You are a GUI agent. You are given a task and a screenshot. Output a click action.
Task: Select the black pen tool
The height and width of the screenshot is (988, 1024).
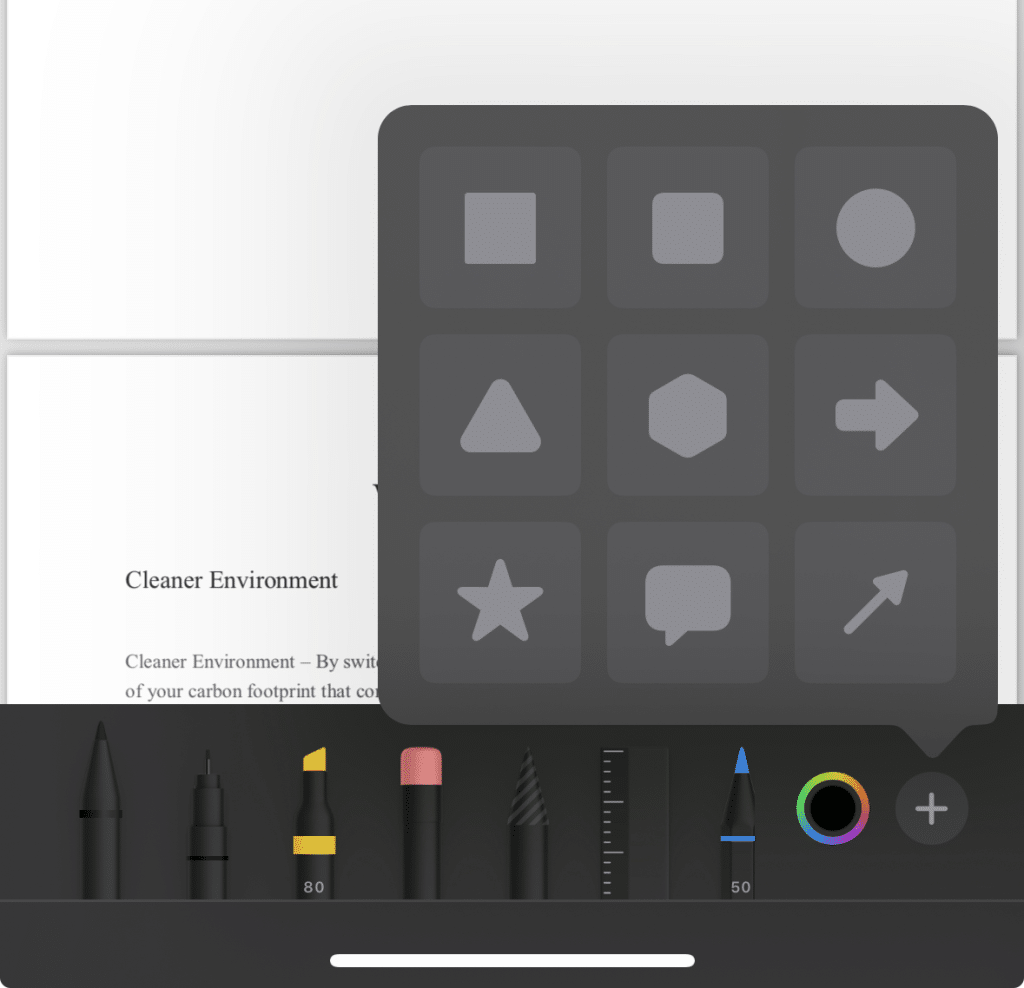pos(101,810)
